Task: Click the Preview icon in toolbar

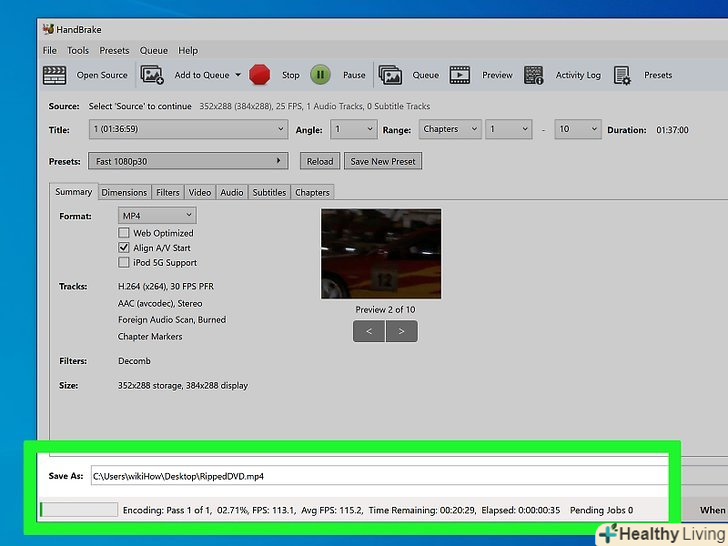Action: pyautogui.click(x=459, y=75)
